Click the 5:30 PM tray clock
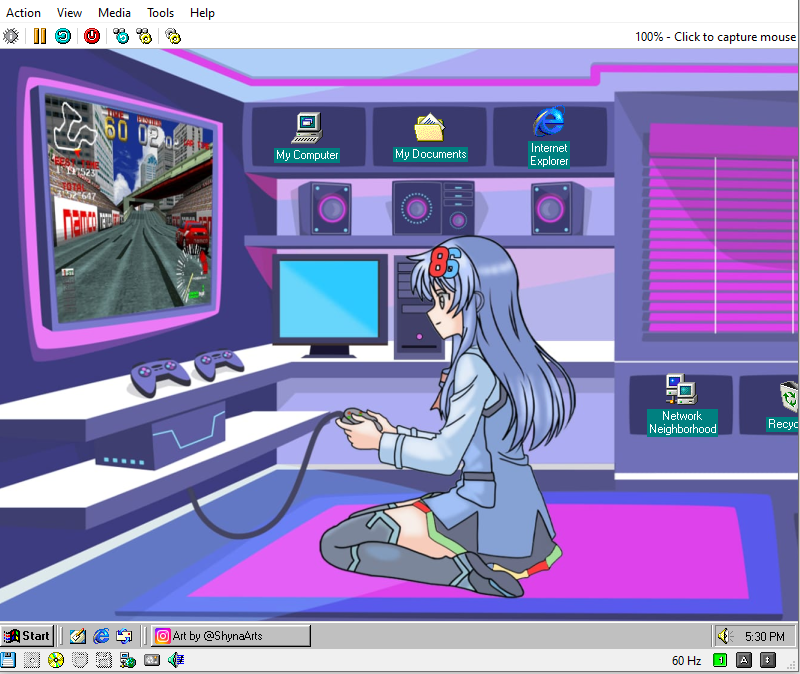The width and height of the screenshot is (800, 674). coord(764,636)
